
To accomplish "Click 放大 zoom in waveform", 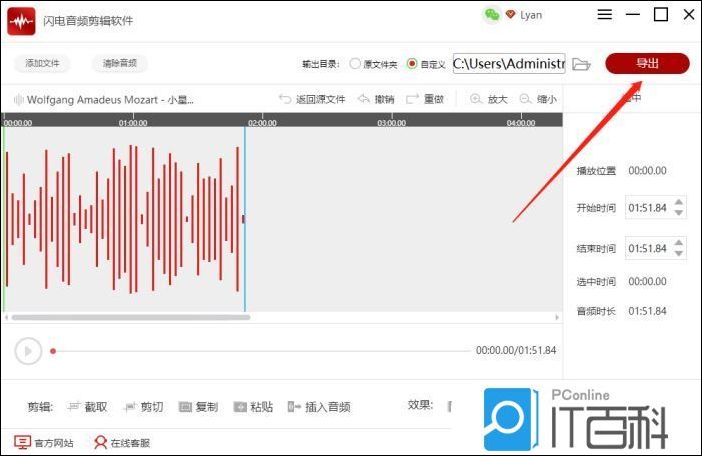I will 489,99.
